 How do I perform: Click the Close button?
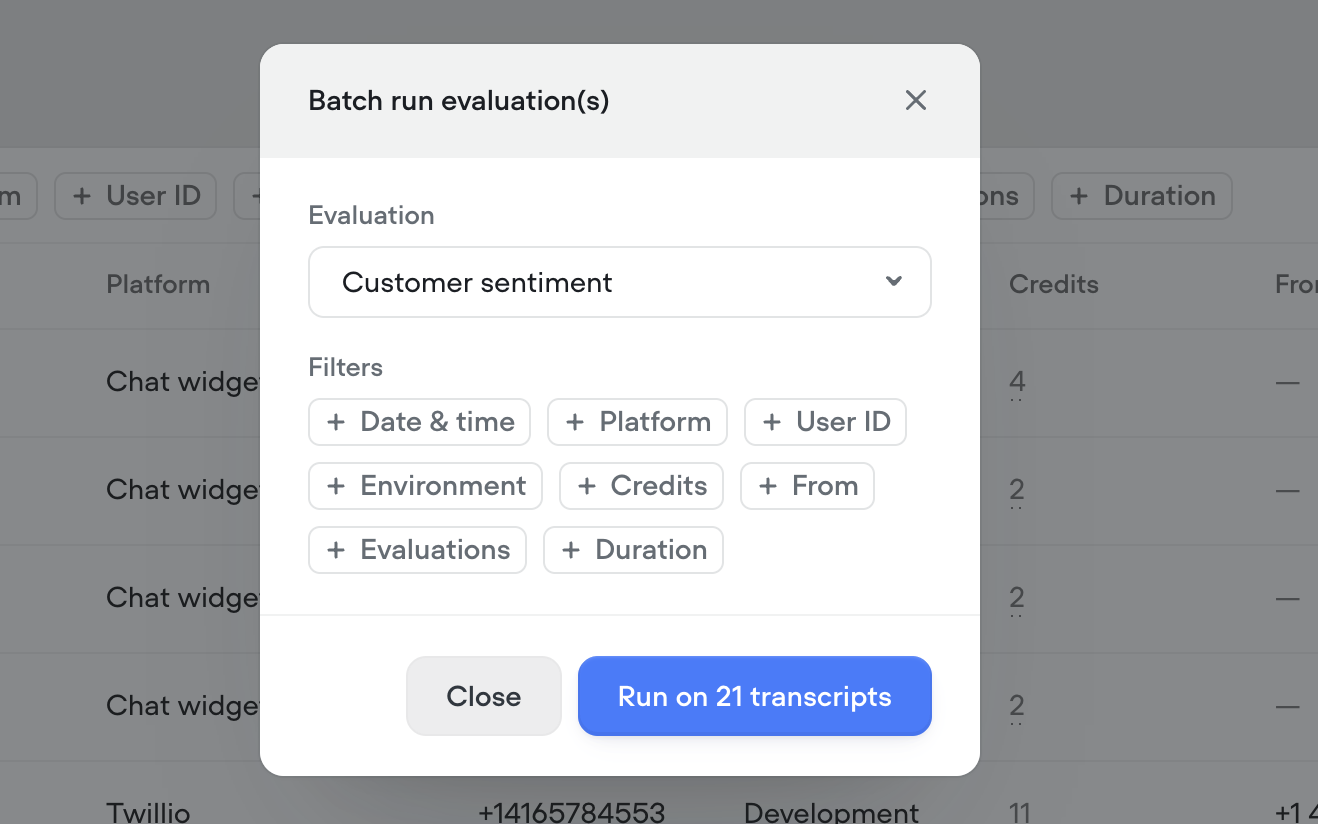[483, 696]
